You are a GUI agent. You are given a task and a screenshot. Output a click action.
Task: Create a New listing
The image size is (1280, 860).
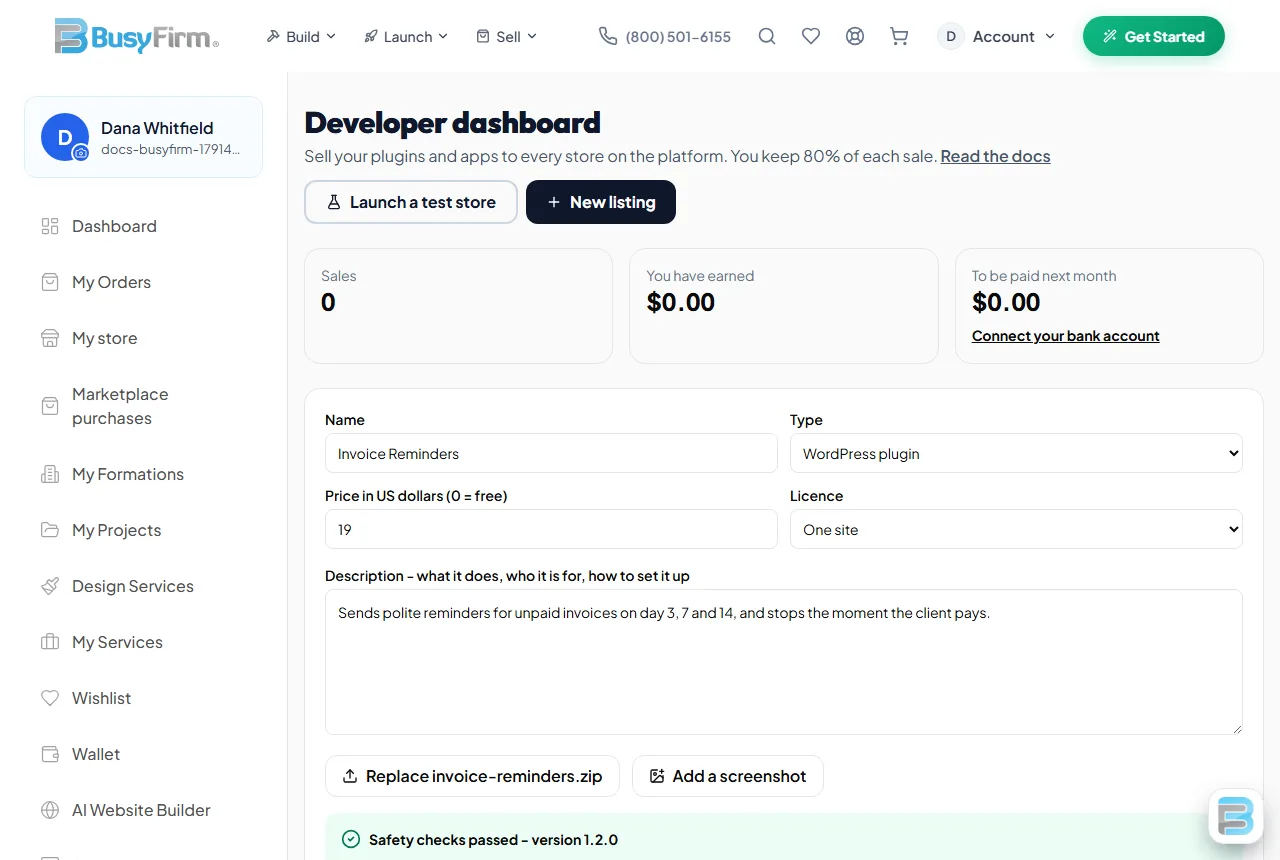(x=601, y=202)
